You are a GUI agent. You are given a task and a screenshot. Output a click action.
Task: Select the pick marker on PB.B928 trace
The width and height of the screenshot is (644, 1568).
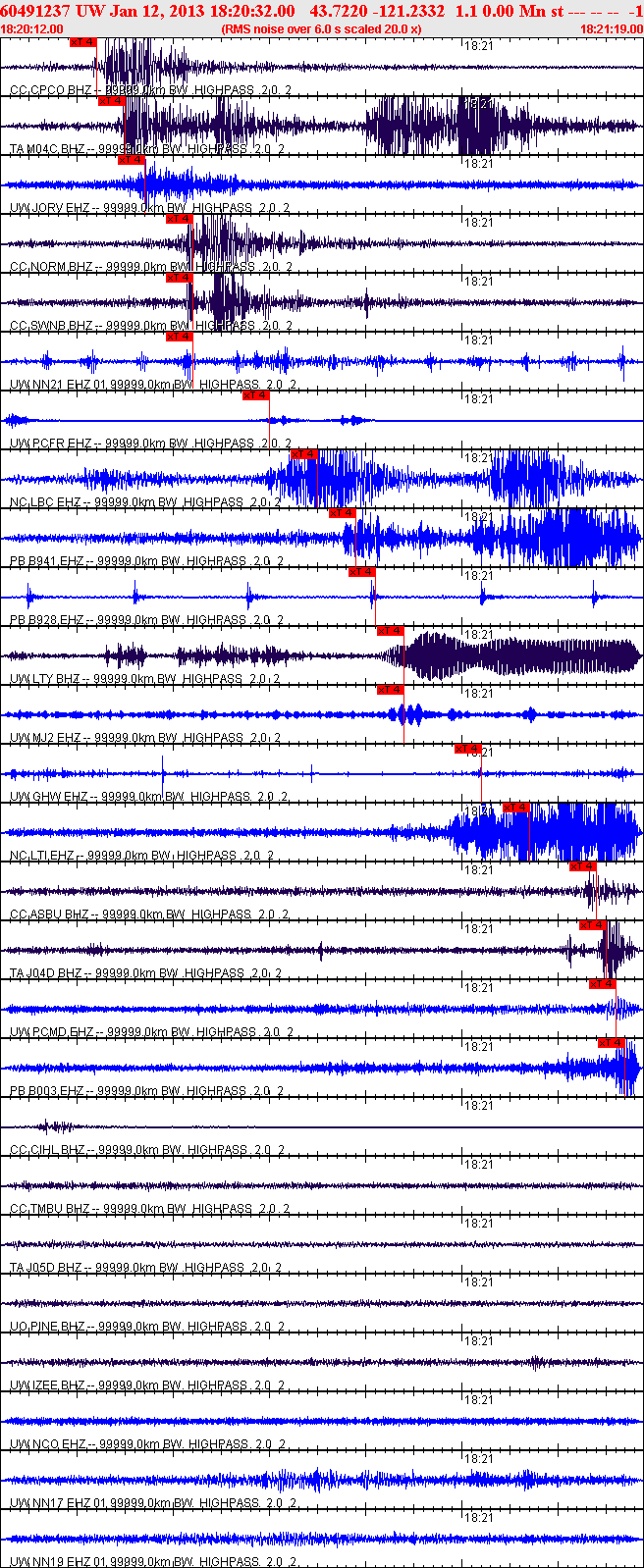[361, 572]
